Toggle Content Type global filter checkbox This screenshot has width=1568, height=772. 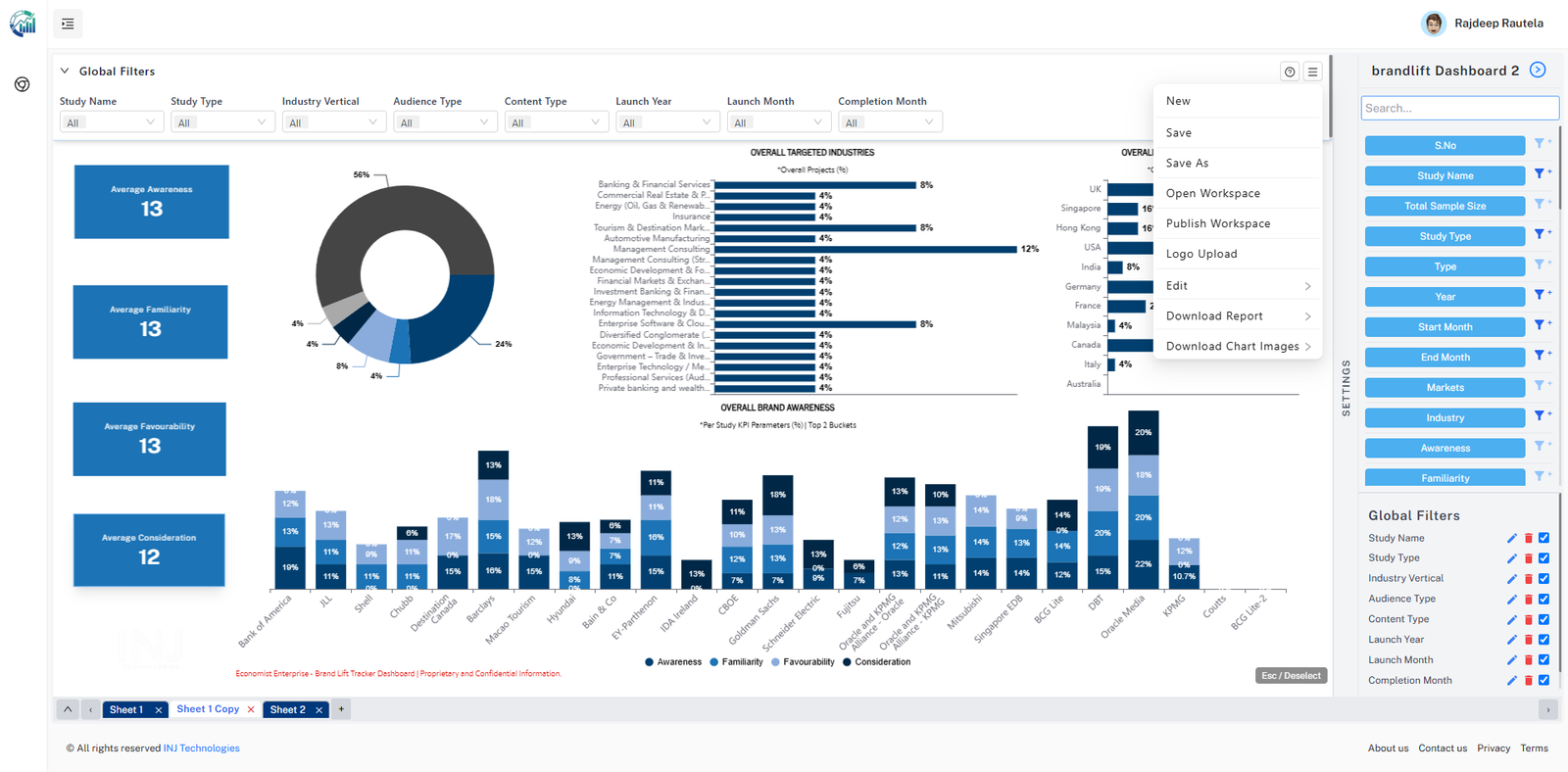point(1543,619)
